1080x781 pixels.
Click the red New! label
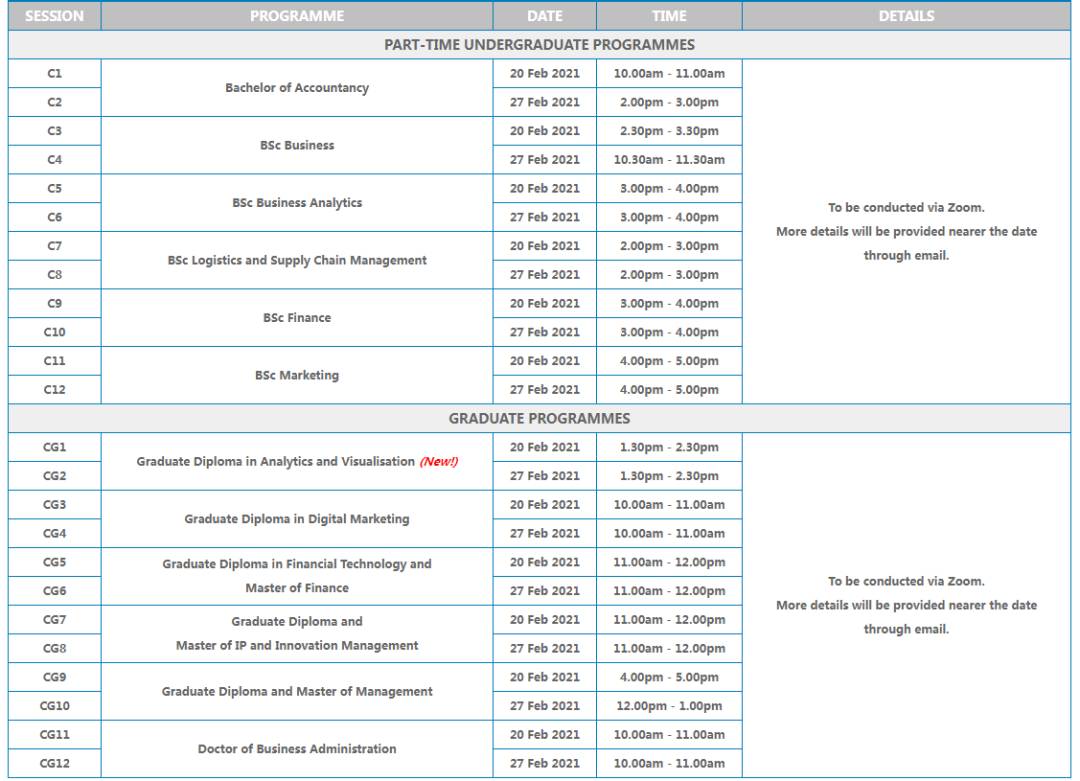(x=438, y=462)
